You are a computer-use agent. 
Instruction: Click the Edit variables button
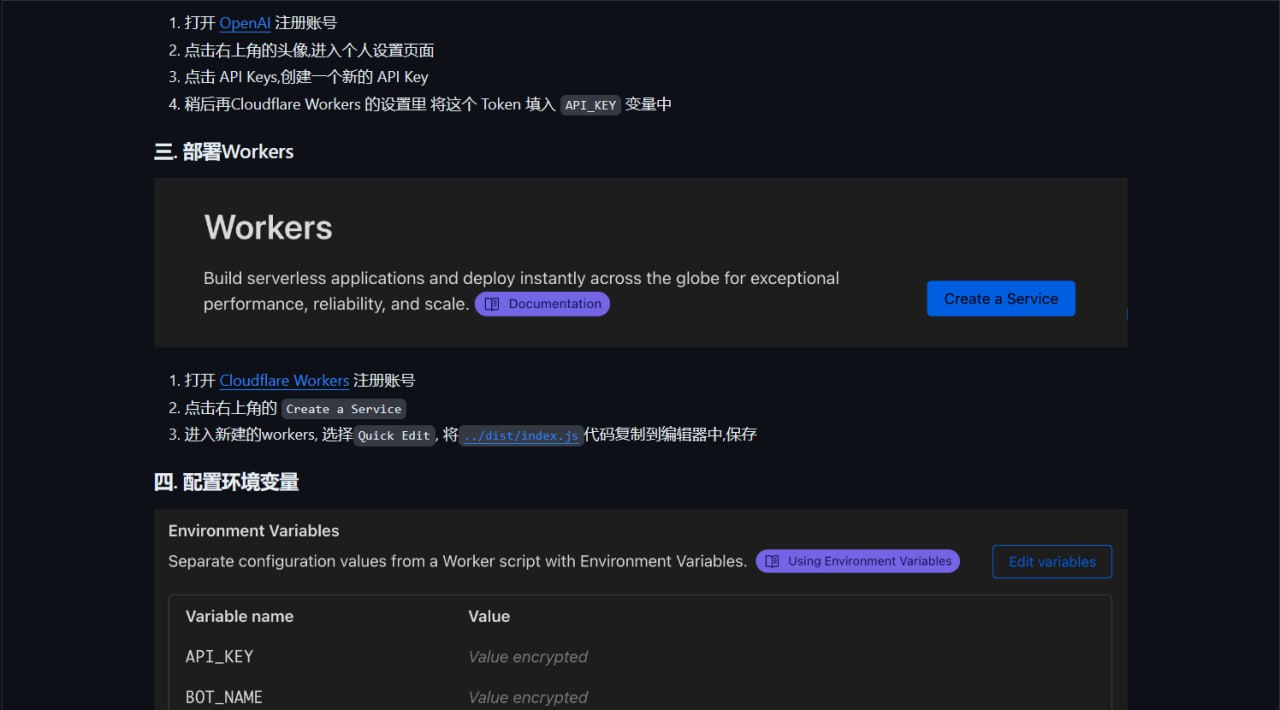point(1052,562)
